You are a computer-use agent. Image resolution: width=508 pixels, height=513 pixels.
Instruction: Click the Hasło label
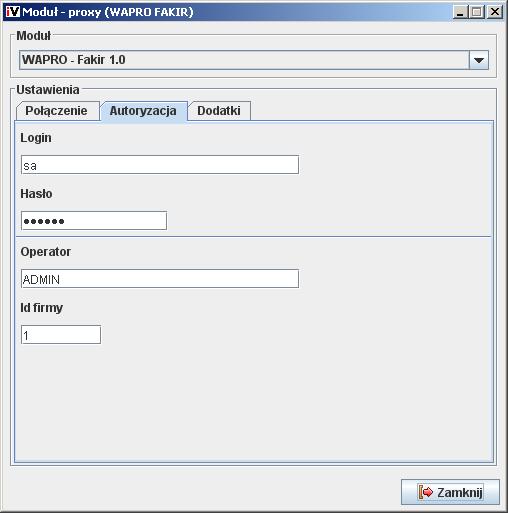36,194
